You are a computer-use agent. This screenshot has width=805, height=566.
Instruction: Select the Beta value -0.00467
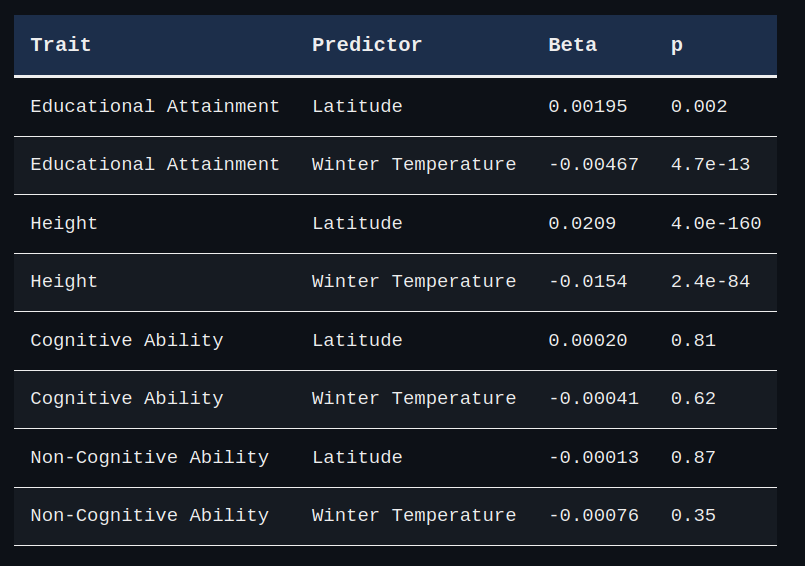[x=593, y=164]
